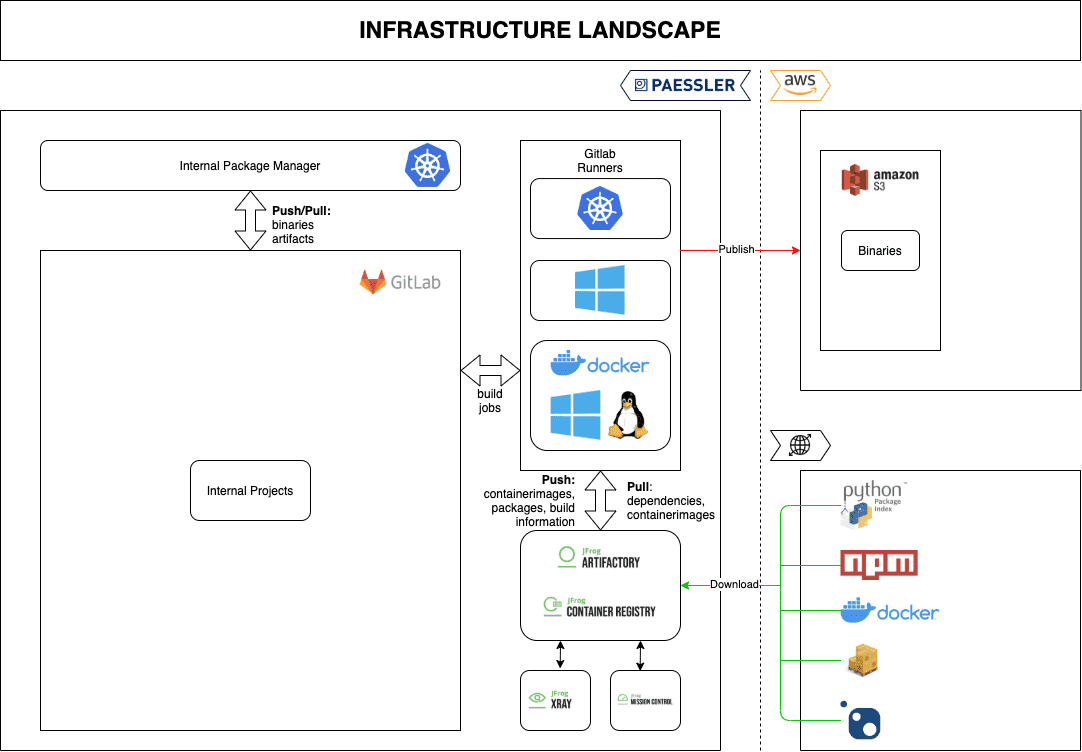Select the Binaries box
Screen dimensions: 1082x752
pos(880,250)
